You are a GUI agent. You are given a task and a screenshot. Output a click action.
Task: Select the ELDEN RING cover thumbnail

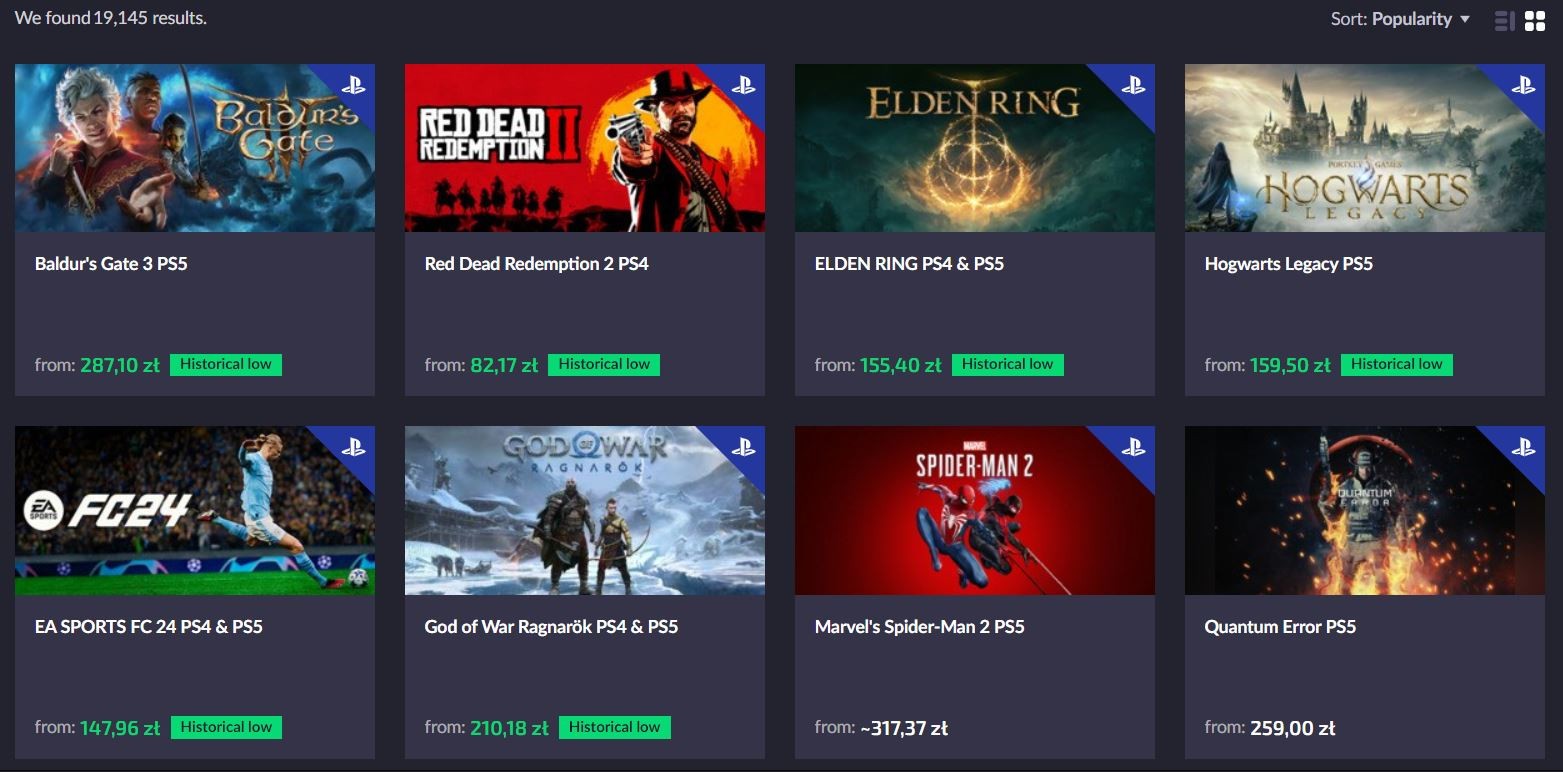[x=975, y=148]
